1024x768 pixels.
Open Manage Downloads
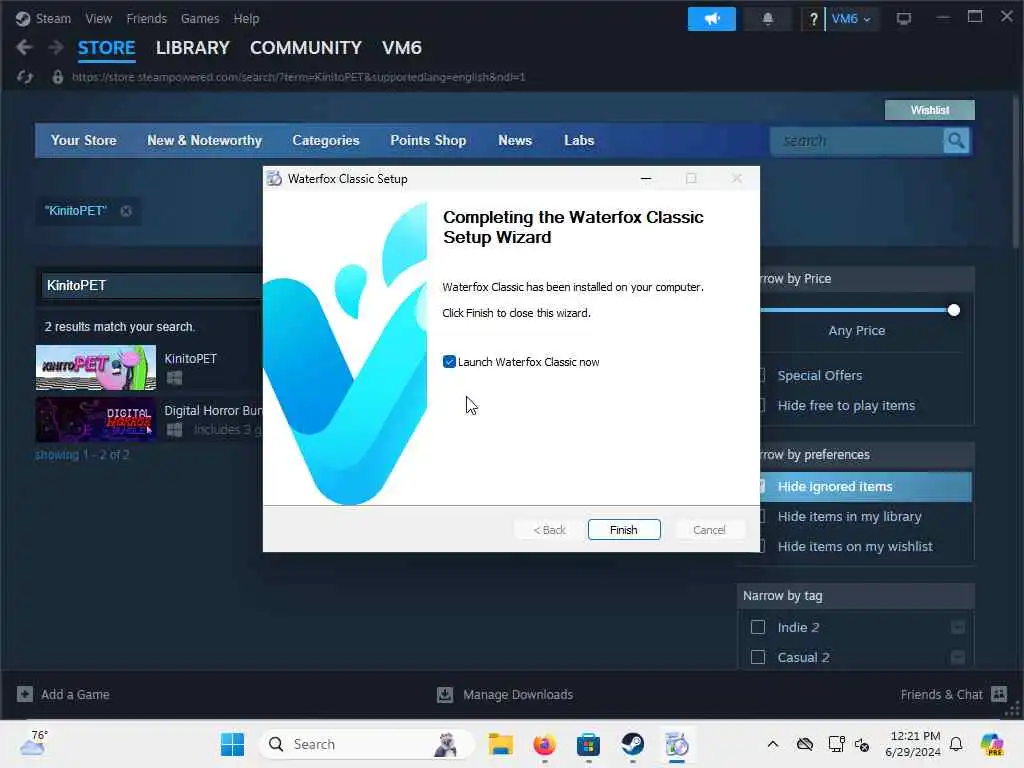(x=505, y=694)
